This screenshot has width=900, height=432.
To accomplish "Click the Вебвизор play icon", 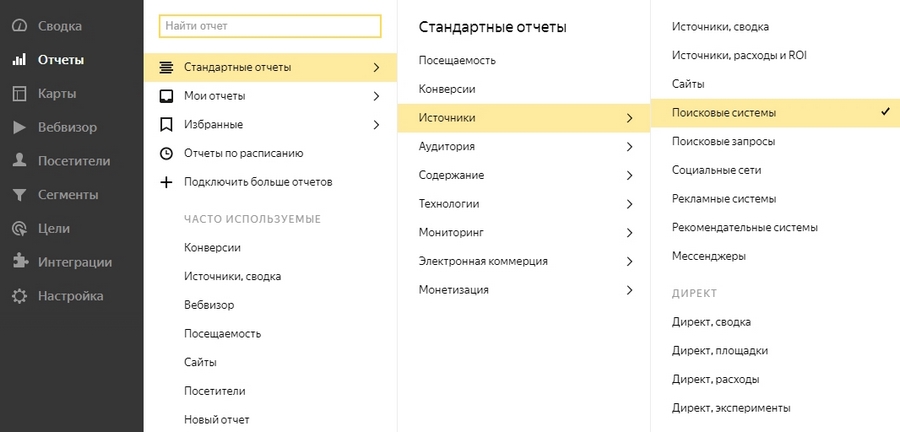I will [20, 127].
